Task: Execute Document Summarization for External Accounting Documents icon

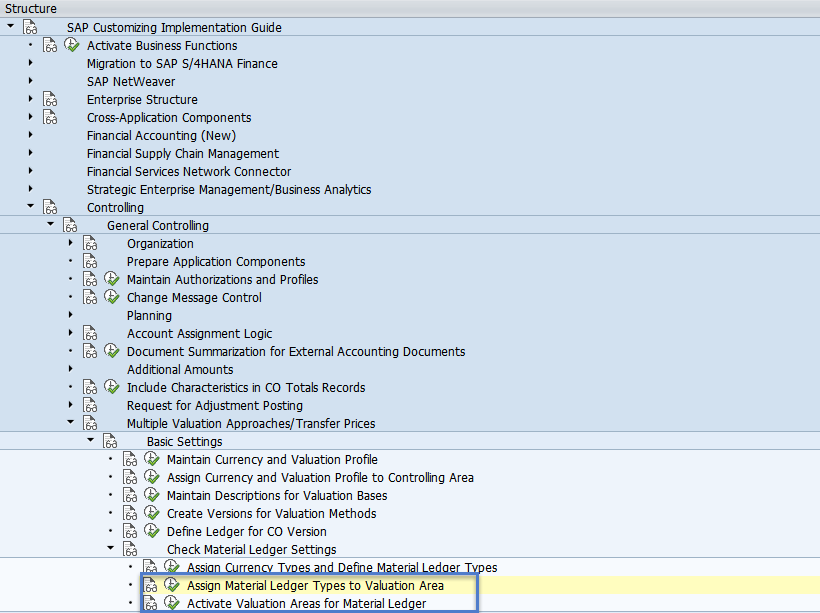Action: 111,351
